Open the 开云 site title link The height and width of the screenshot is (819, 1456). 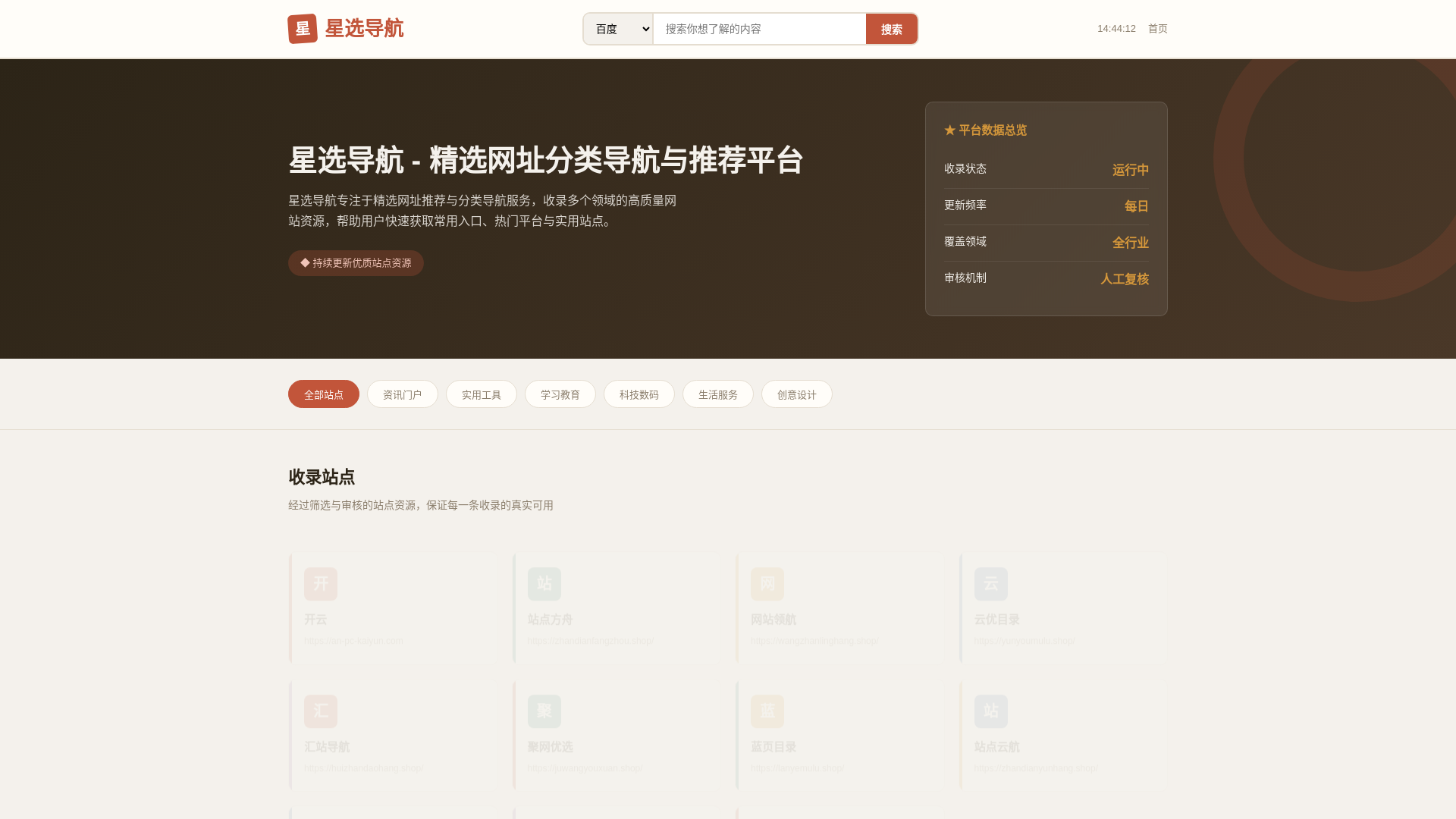[x=315, y=620]
